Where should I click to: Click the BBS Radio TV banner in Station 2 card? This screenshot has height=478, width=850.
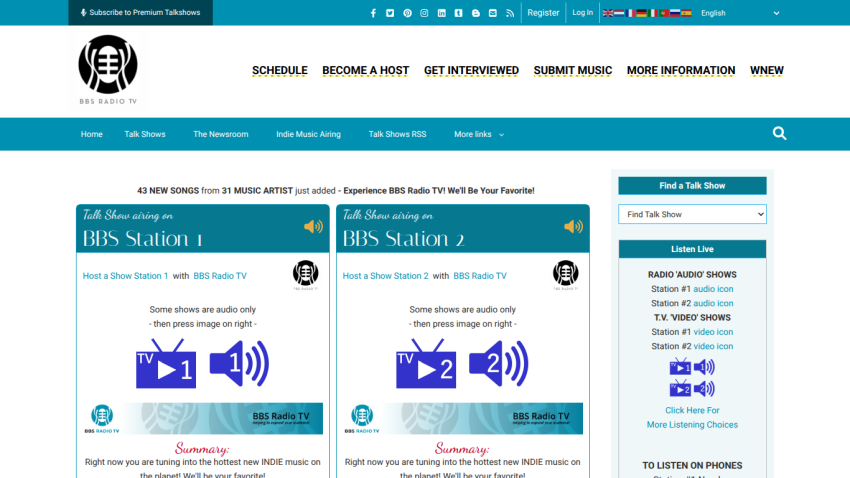(x=462, y=418)
